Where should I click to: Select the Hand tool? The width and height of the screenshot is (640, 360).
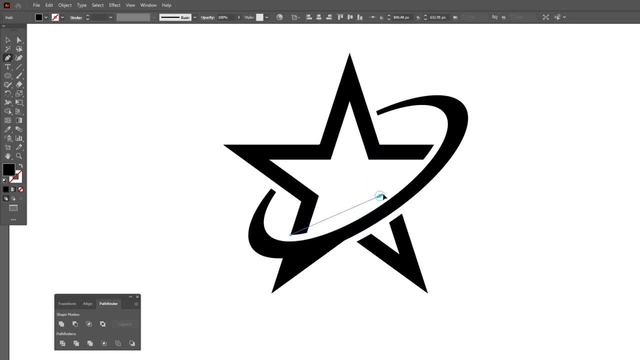8,156
